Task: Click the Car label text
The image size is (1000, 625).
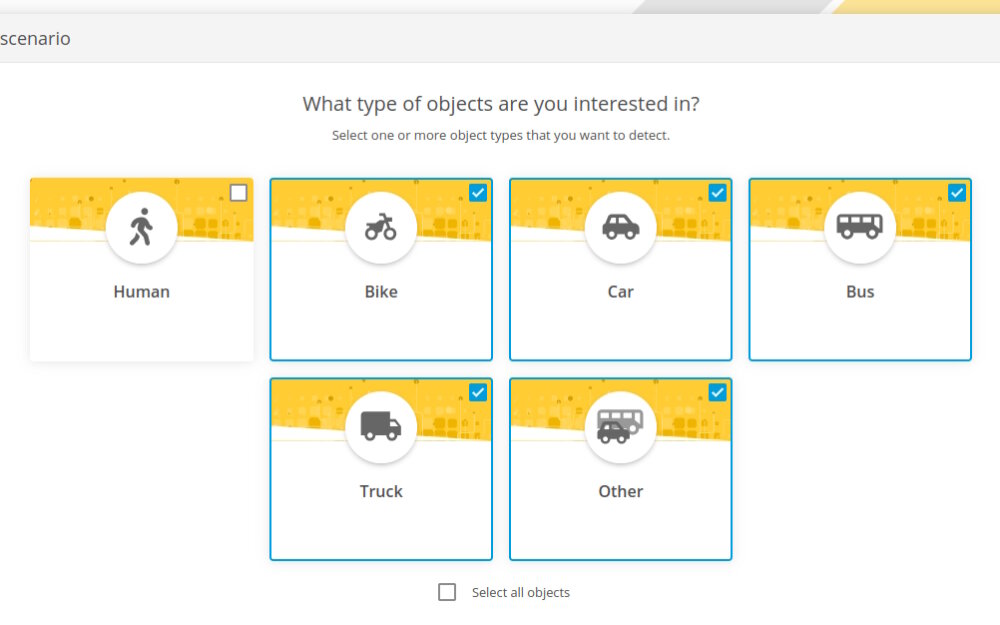Action: point(621,291)
